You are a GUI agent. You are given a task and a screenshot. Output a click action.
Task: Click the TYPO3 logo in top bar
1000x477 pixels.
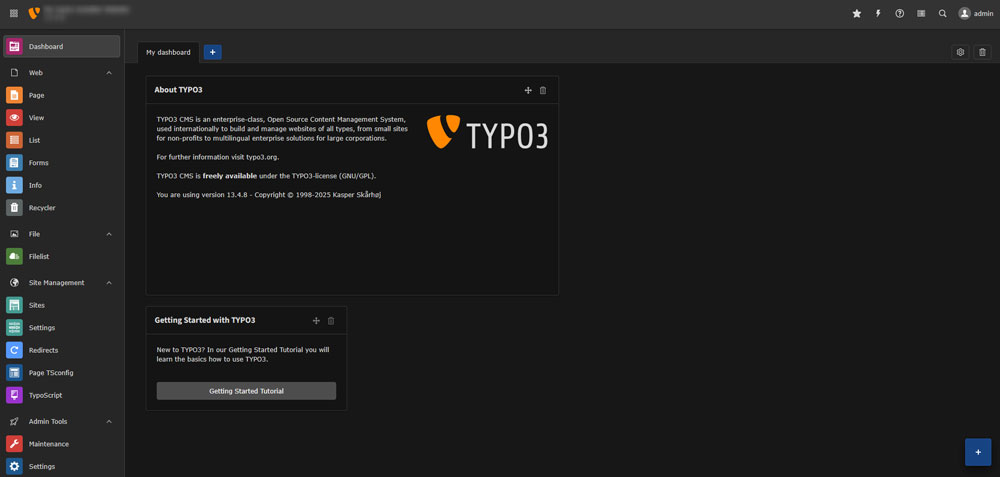point(34,13)
